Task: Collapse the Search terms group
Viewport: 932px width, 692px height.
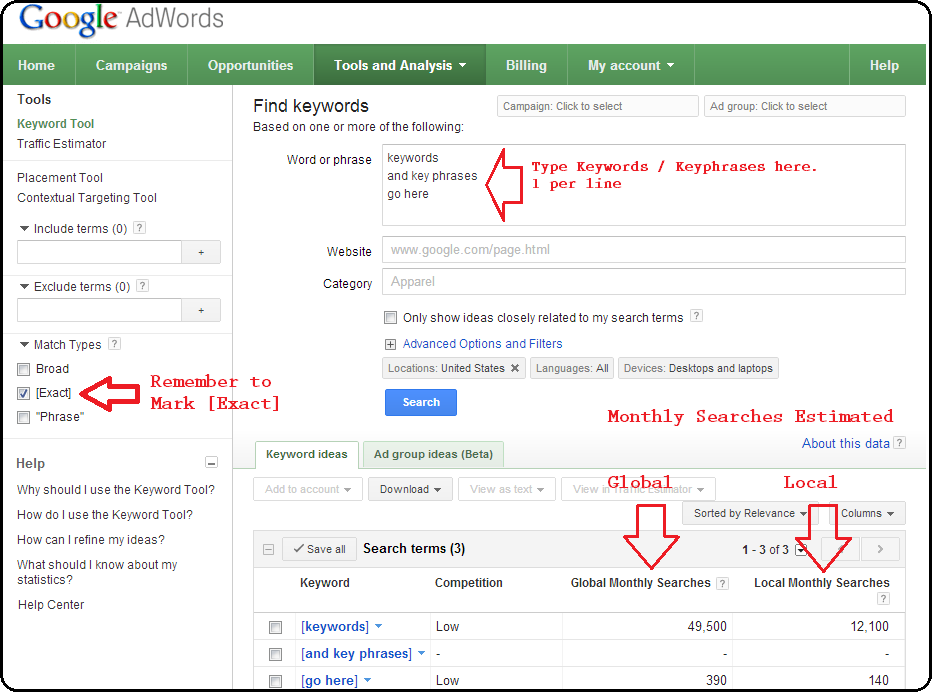Action: tap(269, 549)
